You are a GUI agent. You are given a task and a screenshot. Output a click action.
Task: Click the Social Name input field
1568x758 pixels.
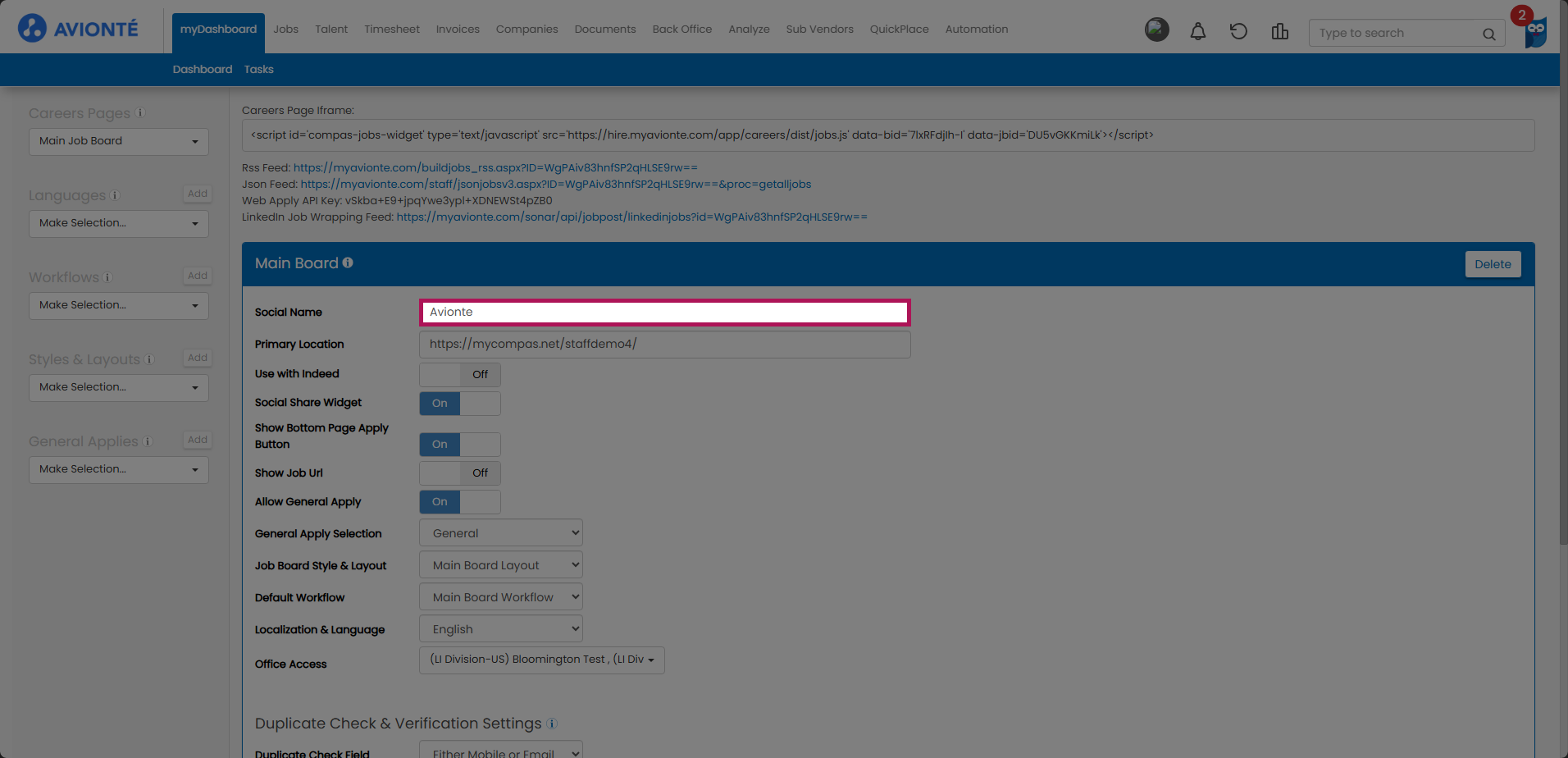665,313
